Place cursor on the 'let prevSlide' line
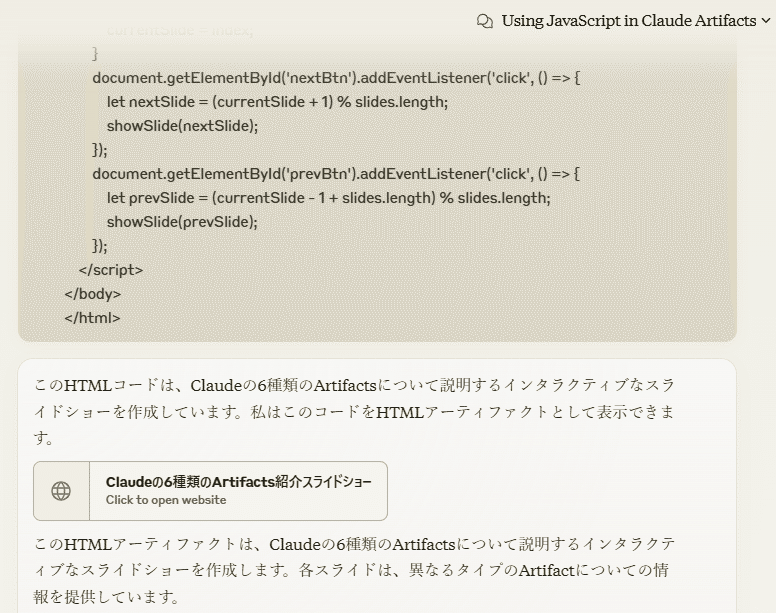The height and width of the screenshot is (613, 776). (x=329, y=198)
